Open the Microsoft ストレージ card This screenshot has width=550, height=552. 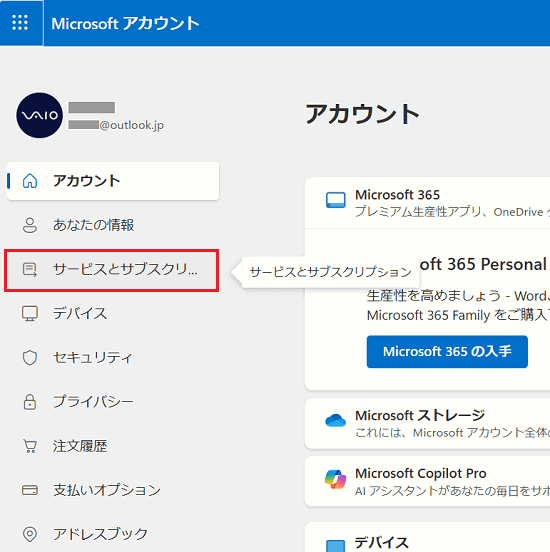(x=427, y=424)
